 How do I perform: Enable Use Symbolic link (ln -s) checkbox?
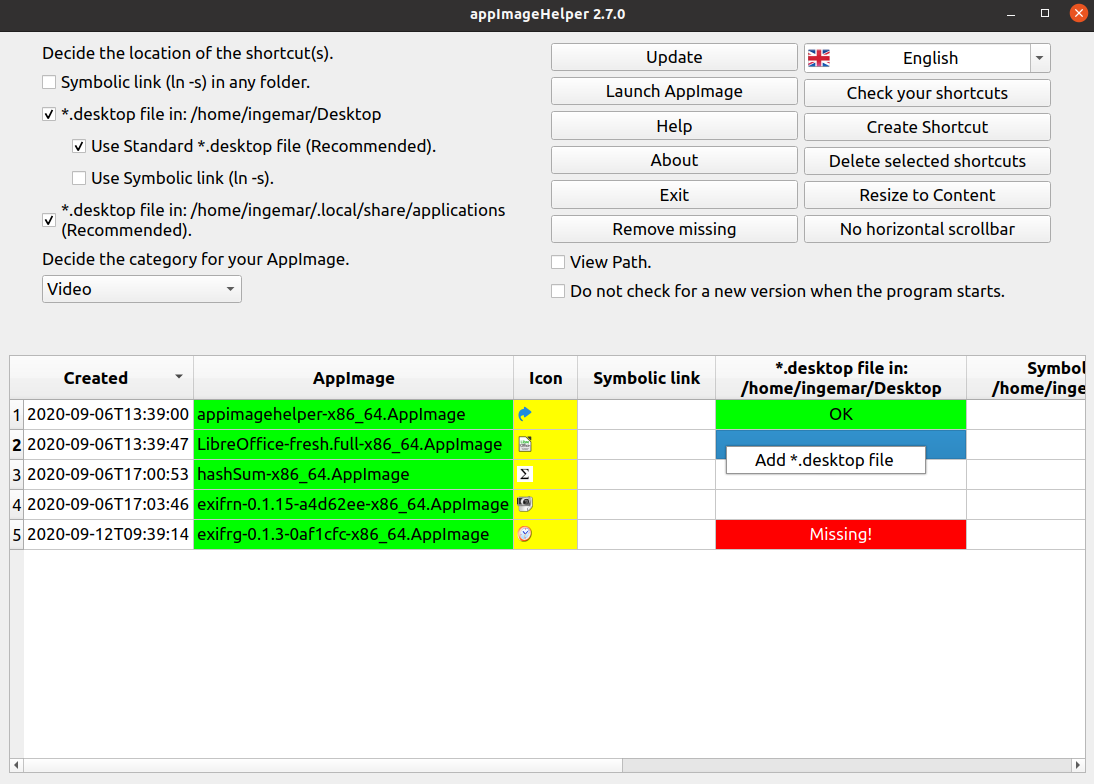coord(79,178)
